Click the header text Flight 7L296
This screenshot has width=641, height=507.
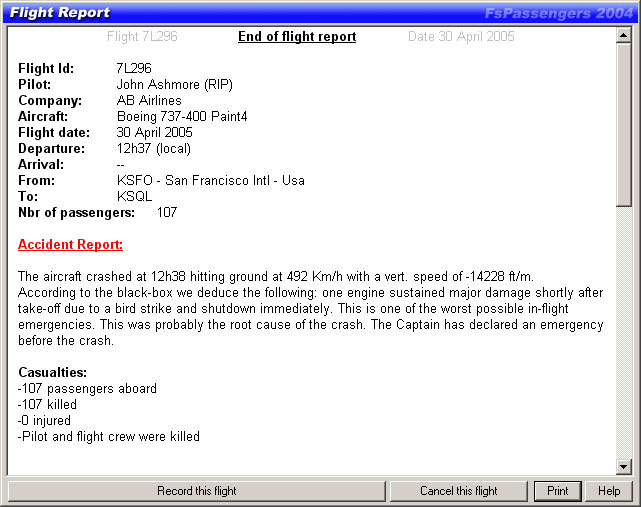142,36
